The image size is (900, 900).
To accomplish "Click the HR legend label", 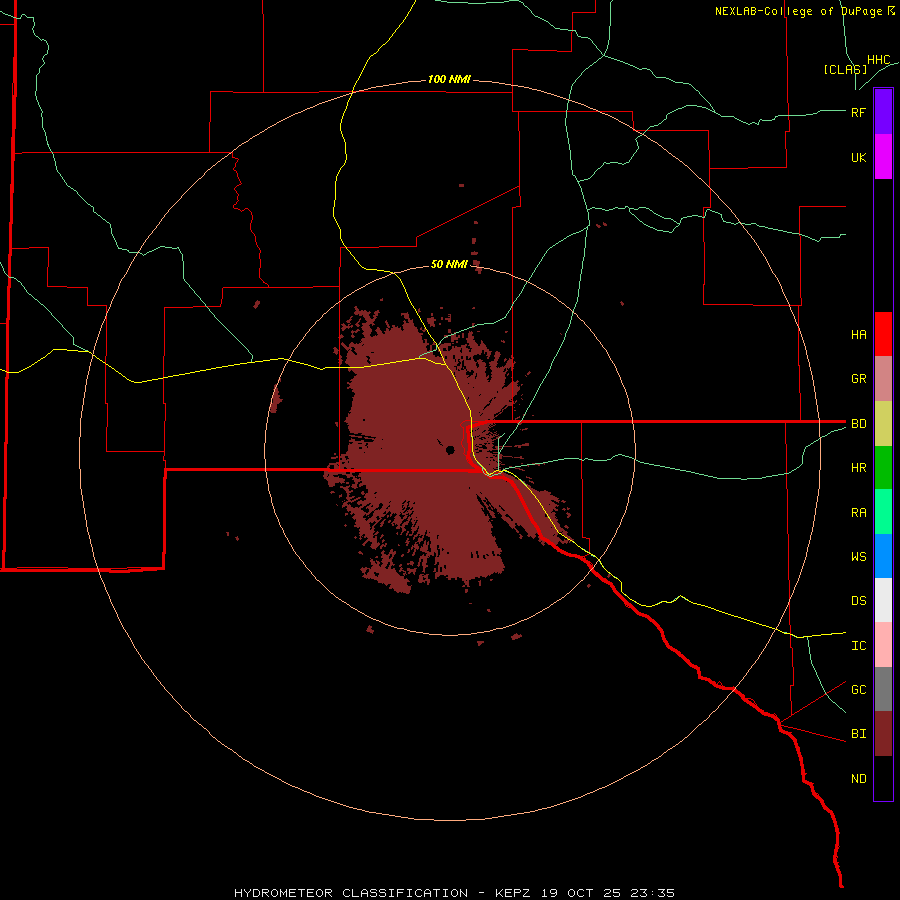I will coord(858,468).
